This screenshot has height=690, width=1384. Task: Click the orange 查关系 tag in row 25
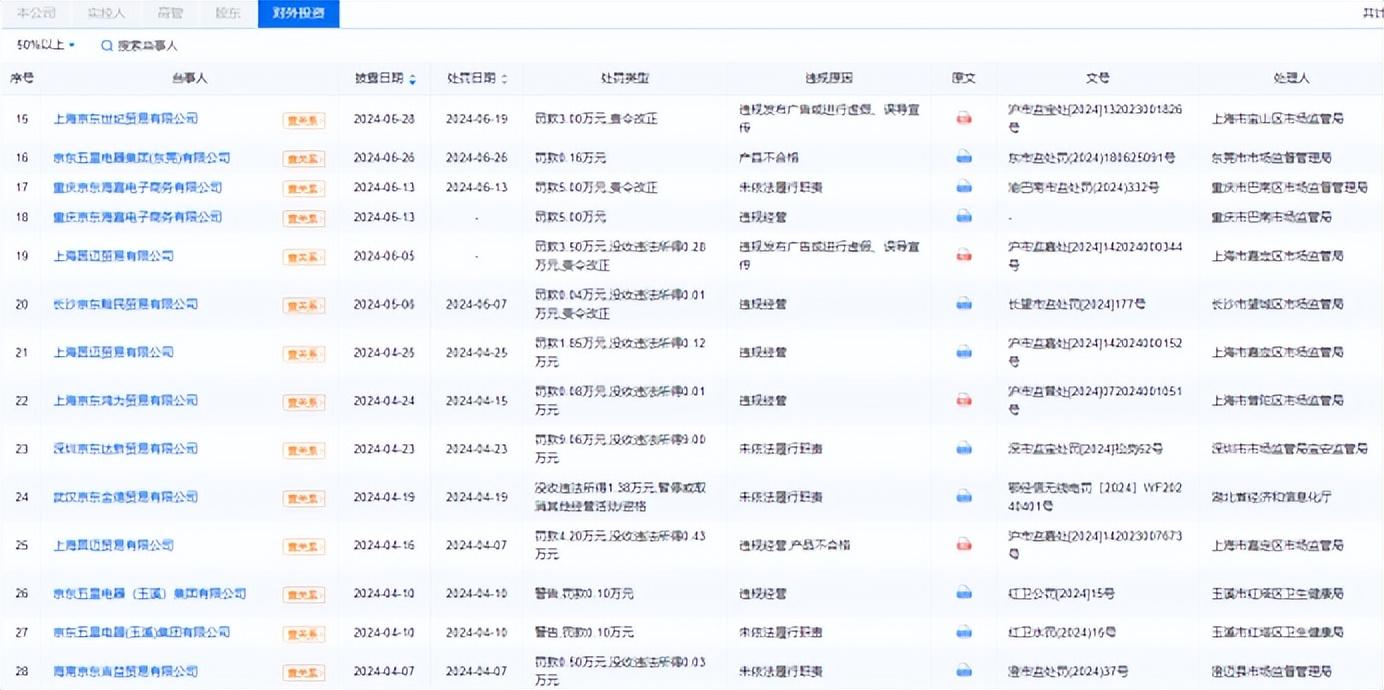304,547
